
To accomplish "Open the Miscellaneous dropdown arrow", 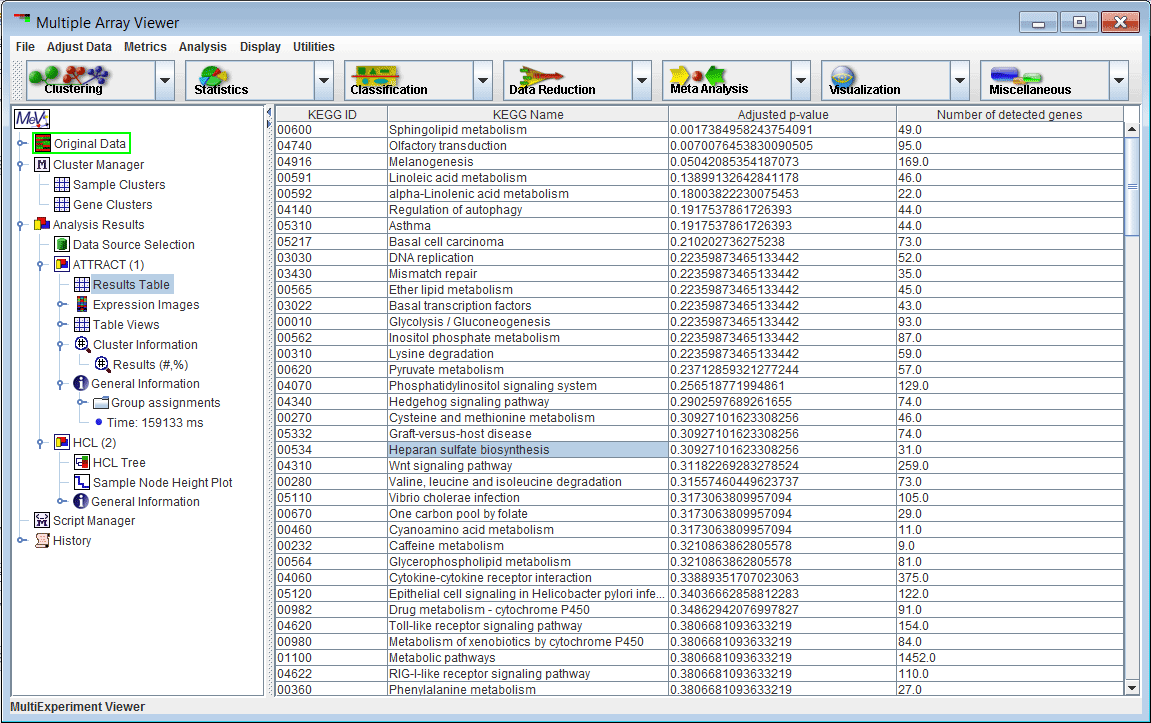I will 1119,80.
